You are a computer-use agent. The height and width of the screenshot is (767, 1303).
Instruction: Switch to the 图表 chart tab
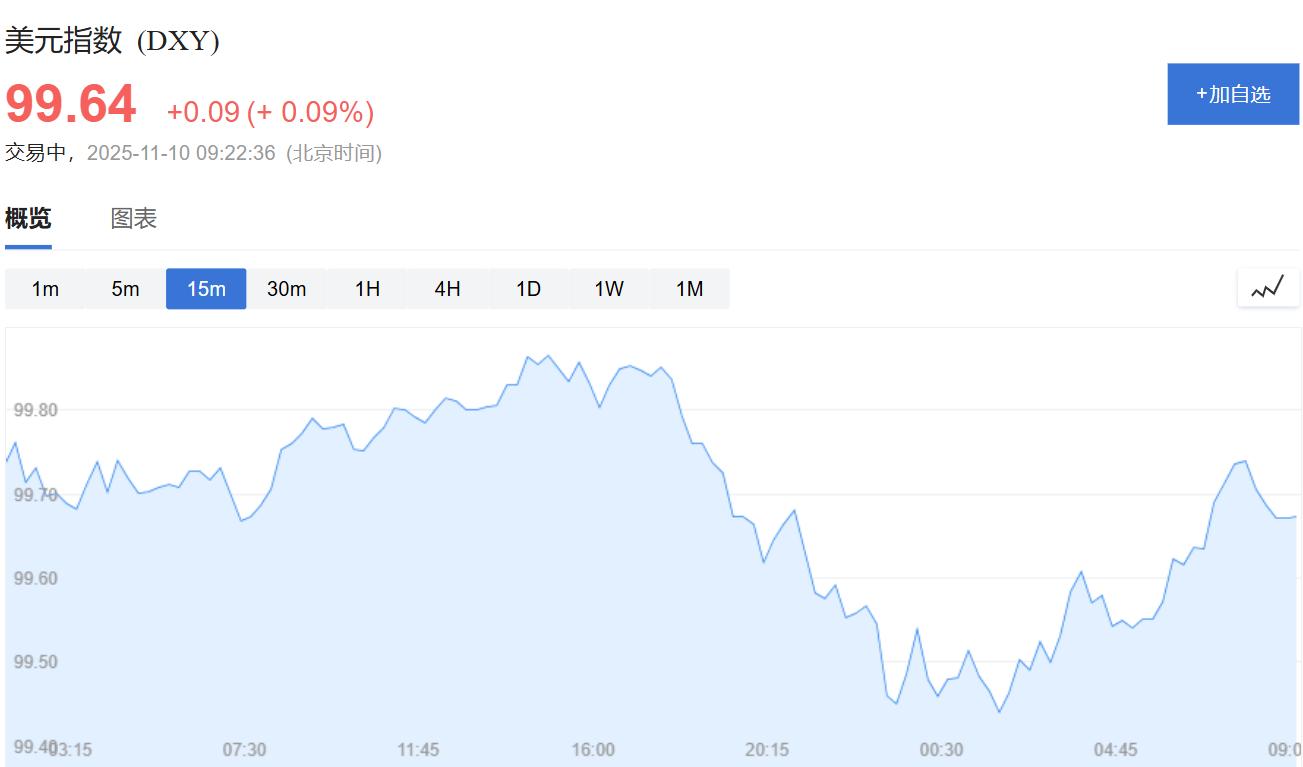134,218
